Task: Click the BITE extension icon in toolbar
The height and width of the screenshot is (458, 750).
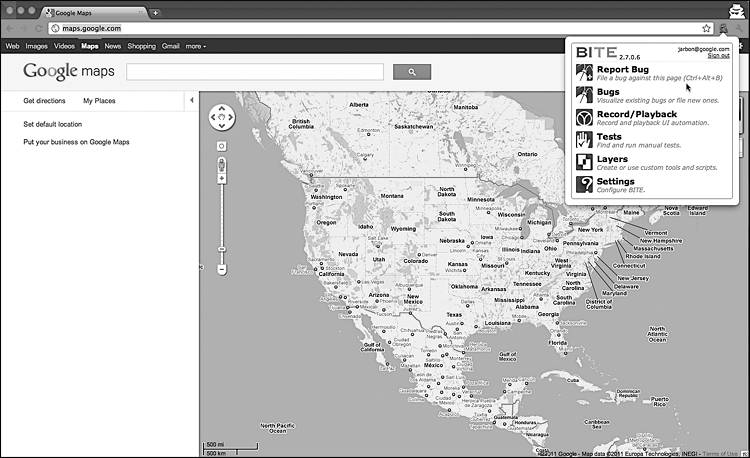Action: click(x=723, y=29)
